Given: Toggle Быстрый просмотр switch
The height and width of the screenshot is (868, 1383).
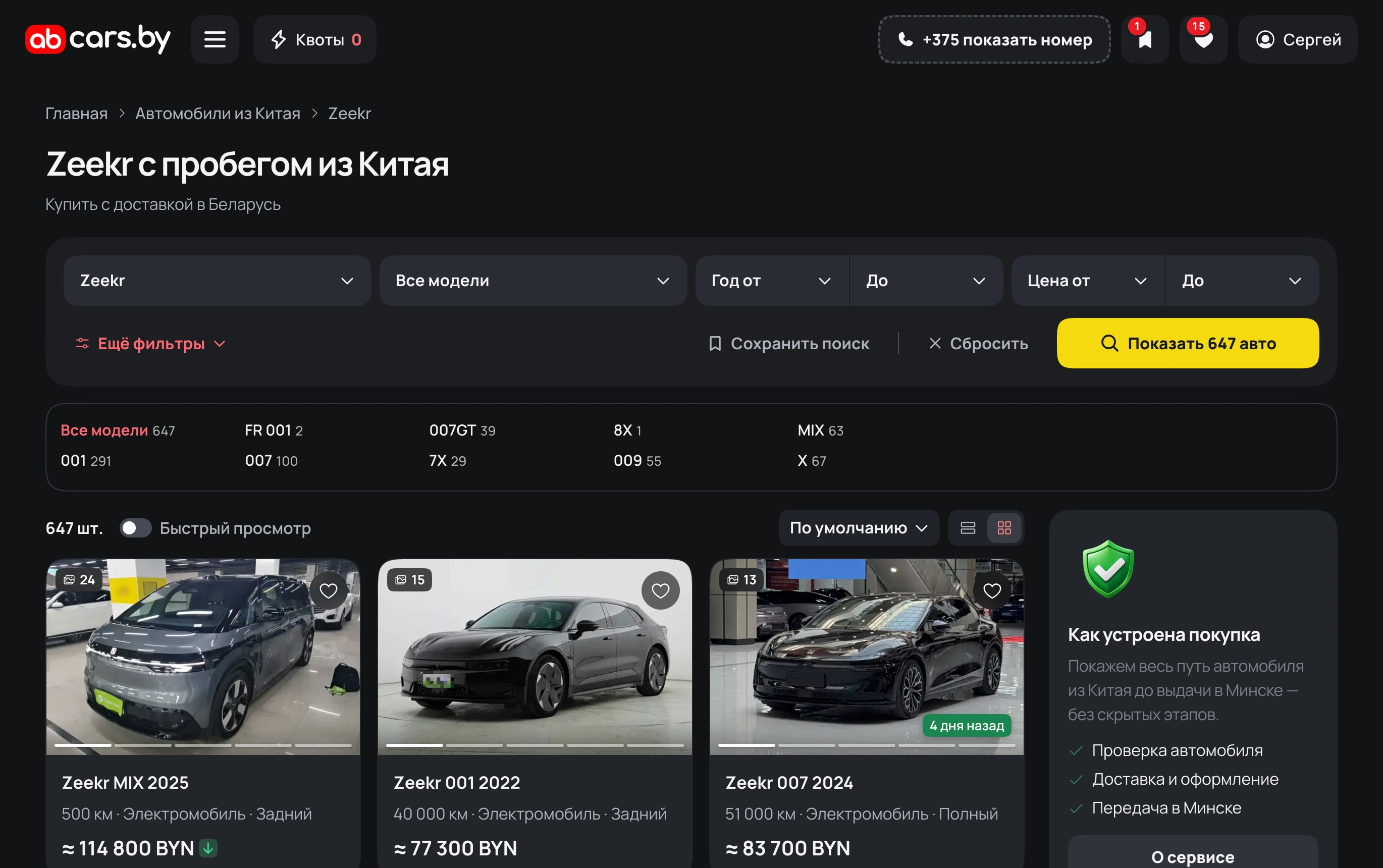Looking at the screenshot, I should click(x=135, y=527).
